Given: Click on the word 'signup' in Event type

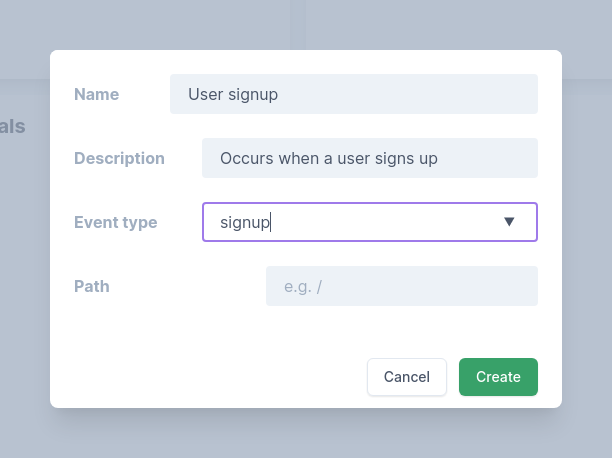Looking at the screenshot, I should 245,222.
